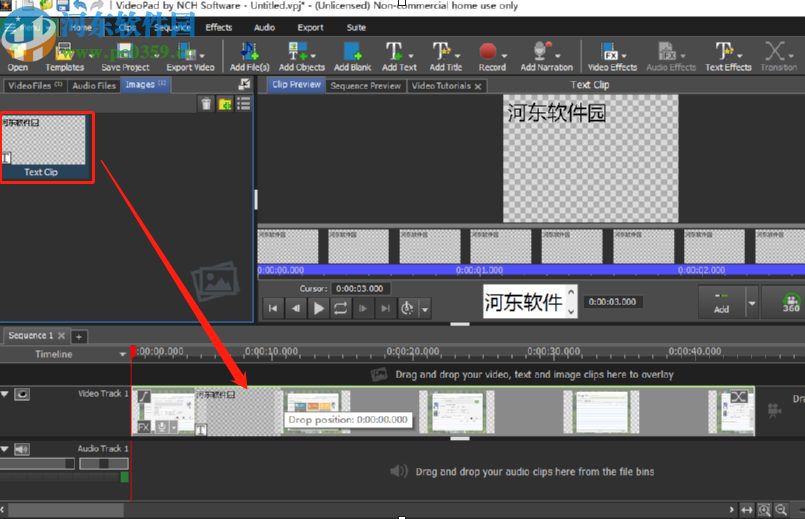This screenshot has width=805, height=519.
Task: Switch to Sequence Preview tab
Action: coord(366,86)
